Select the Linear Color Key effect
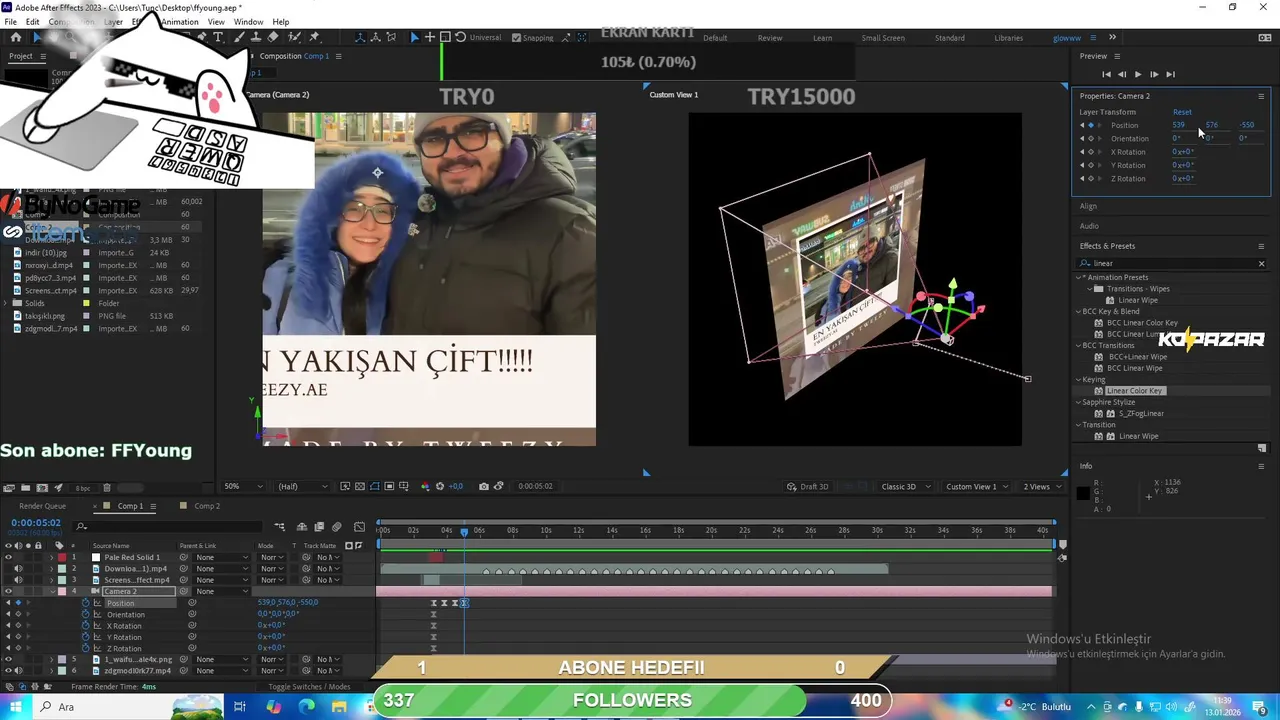The width and height of the screenshot is (1280, 720). [1135, 391]
